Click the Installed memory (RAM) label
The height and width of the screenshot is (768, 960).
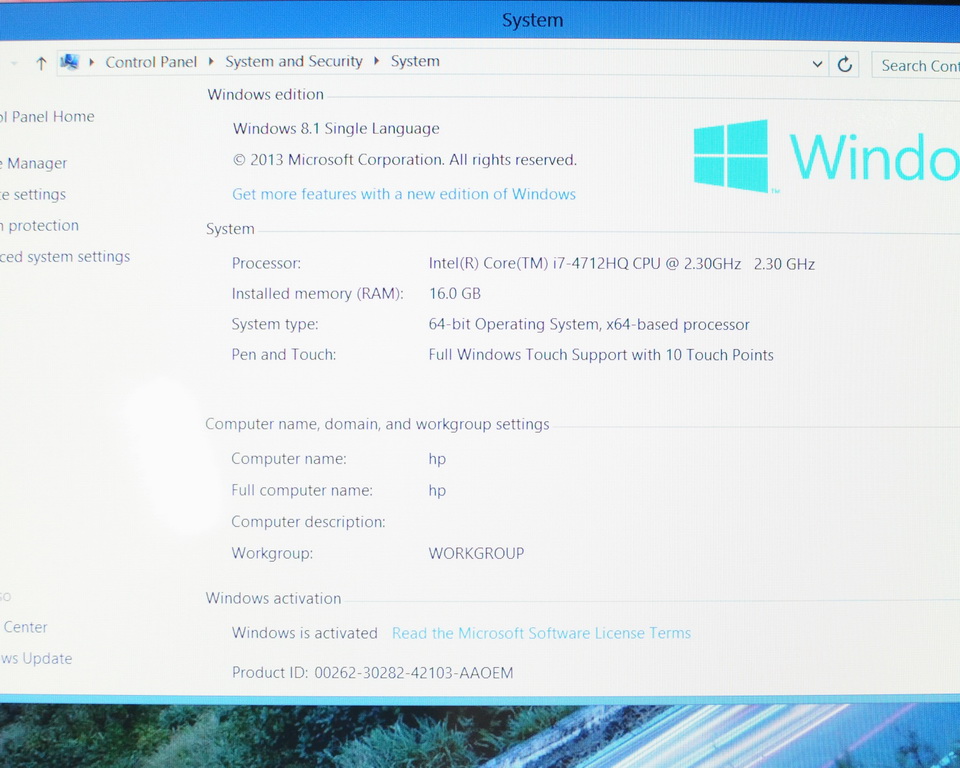(x=317, y=294)
